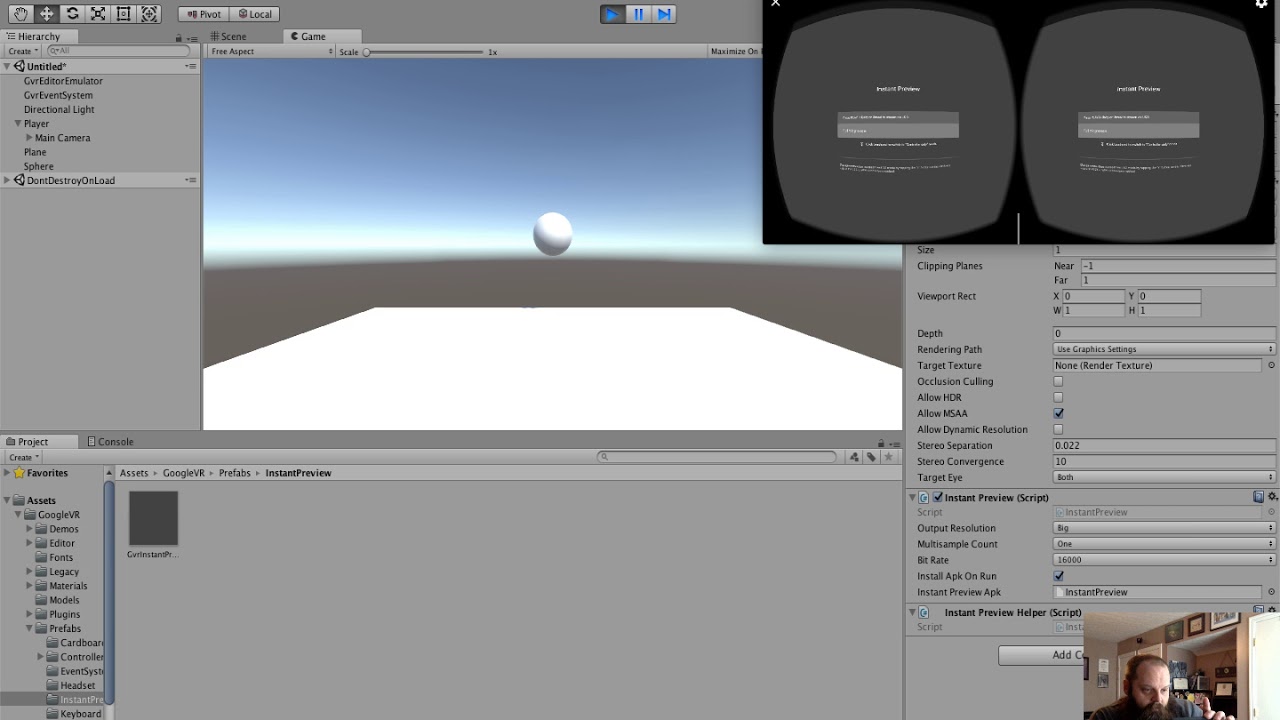Open Target Eye dropdown

[x=1164, y=477]
